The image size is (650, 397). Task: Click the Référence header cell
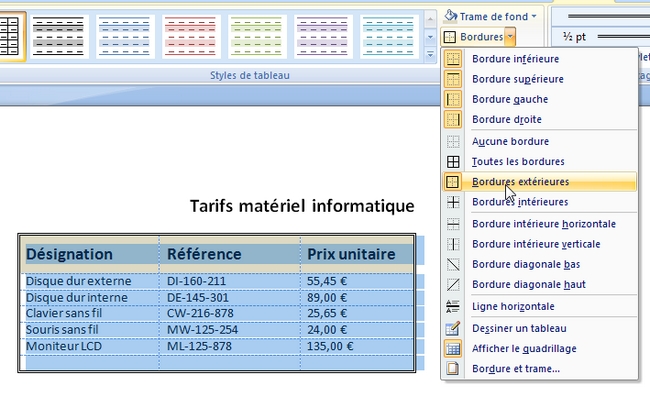(230, 254)
